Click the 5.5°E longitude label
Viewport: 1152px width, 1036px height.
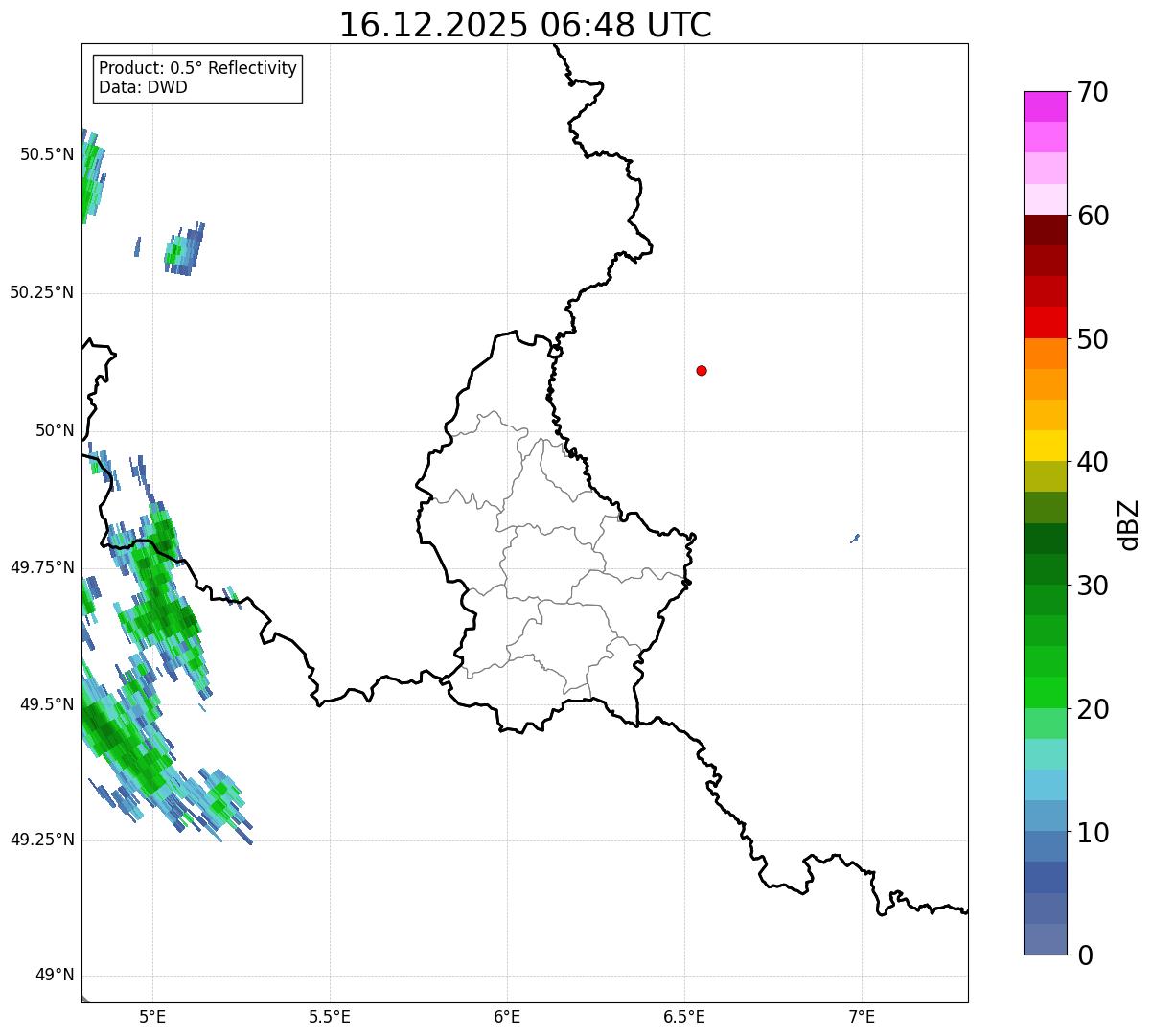pos(330,1017)
